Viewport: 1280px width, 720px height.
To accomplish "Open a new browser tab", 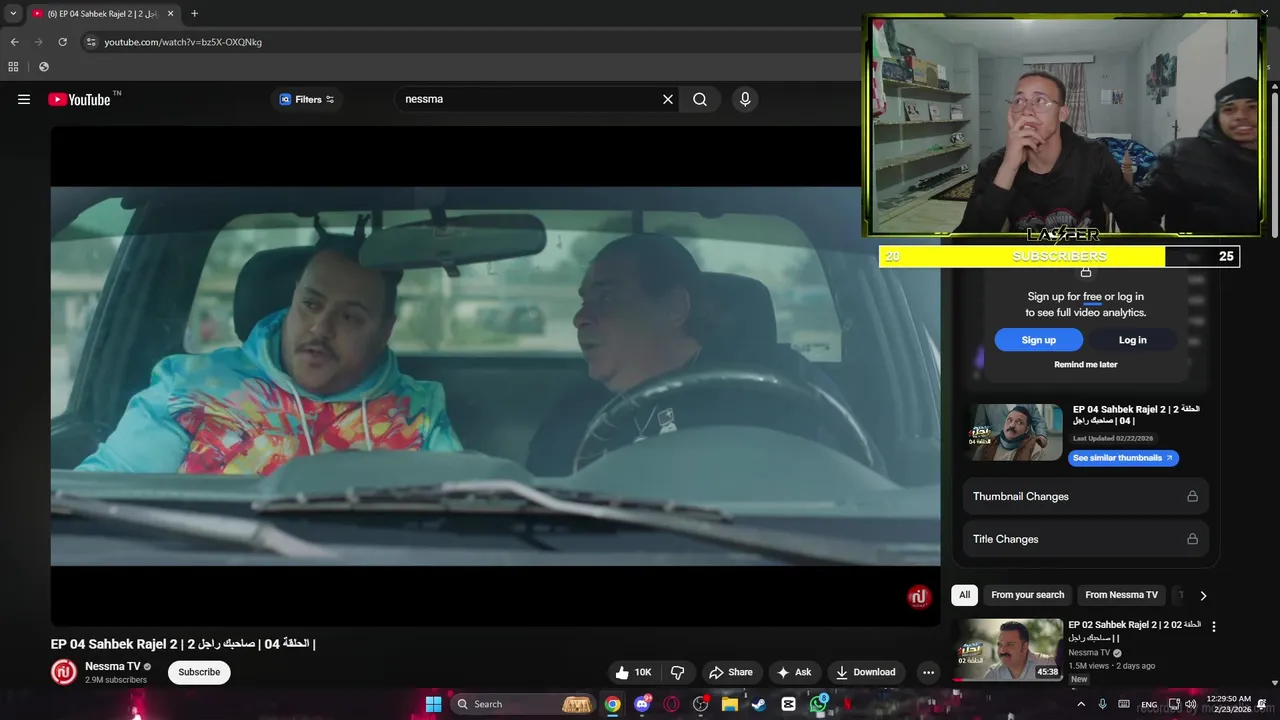I will pyautogui.click(x=194, y=14).
